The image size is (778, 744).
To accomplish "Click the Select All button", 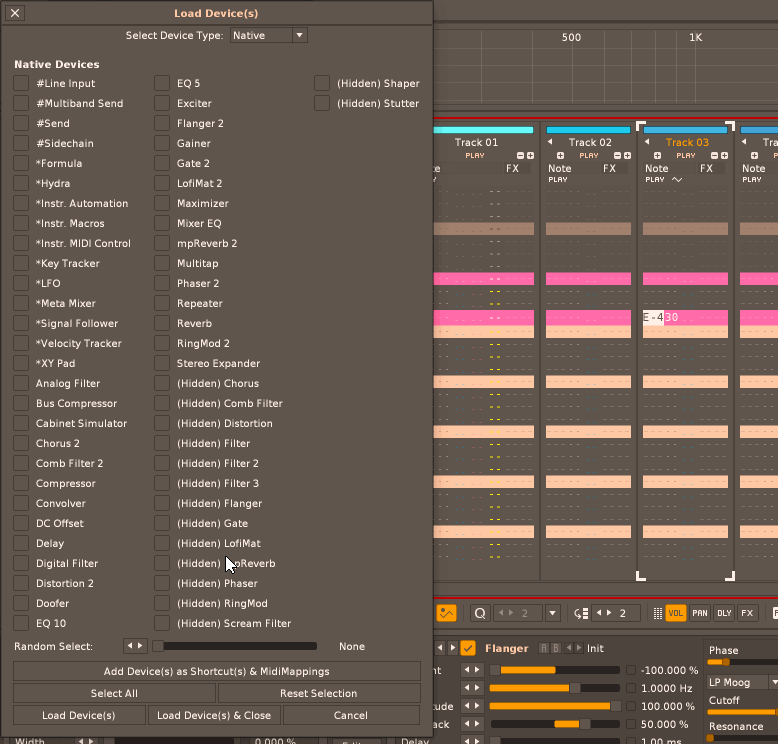I will tap(114, 693).
